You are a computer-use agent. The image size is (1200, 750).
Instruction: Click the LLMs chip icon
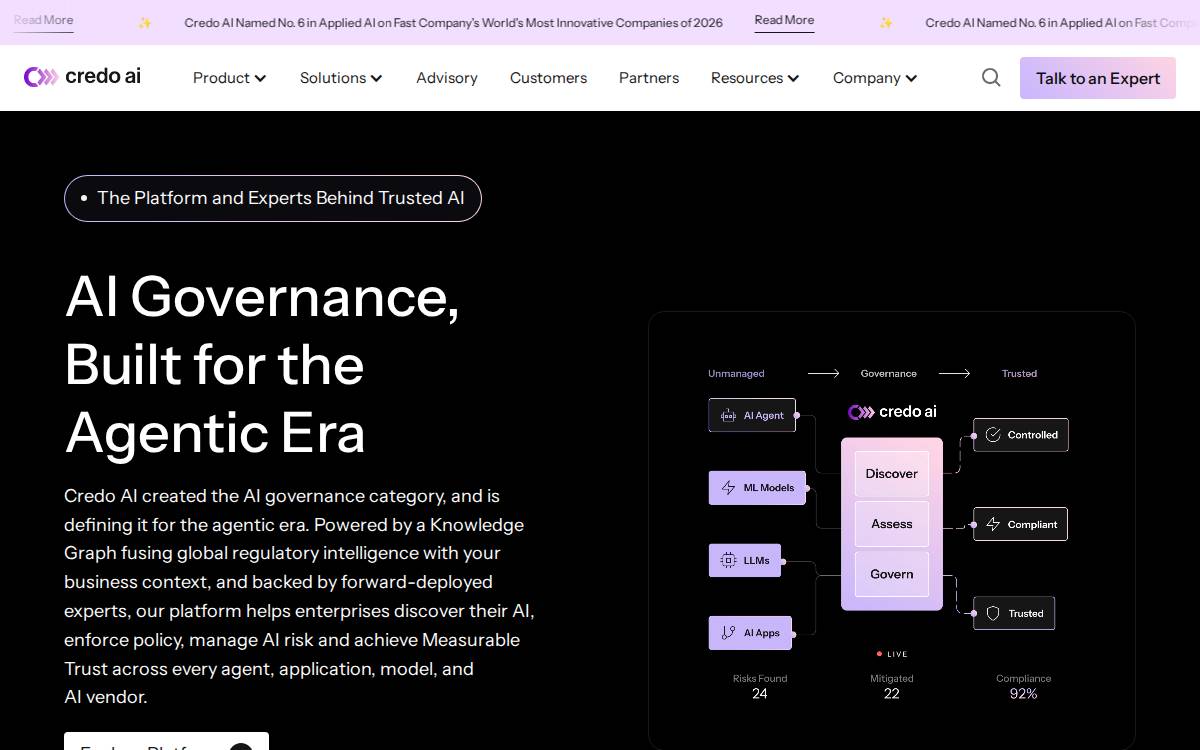(728, 561)
